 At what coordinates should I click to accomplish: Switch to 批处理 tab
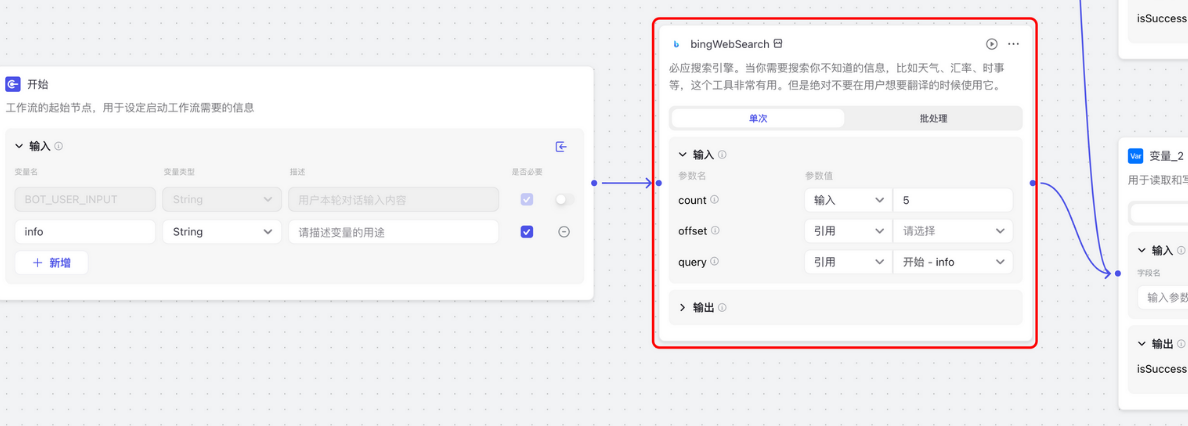pos(933,118)
